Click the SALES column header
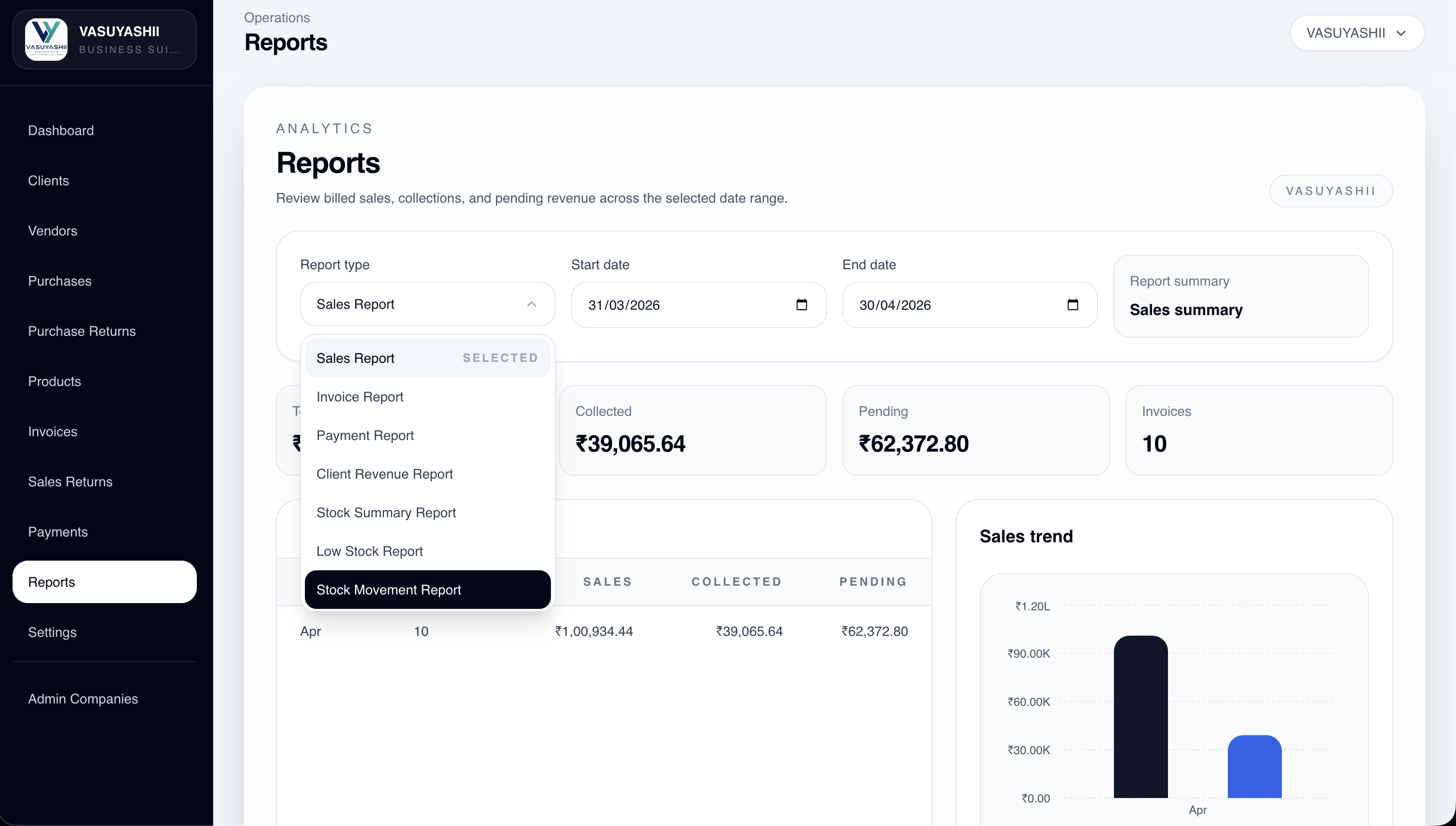The image size is (1456, 826). click(x=607, y=581)
